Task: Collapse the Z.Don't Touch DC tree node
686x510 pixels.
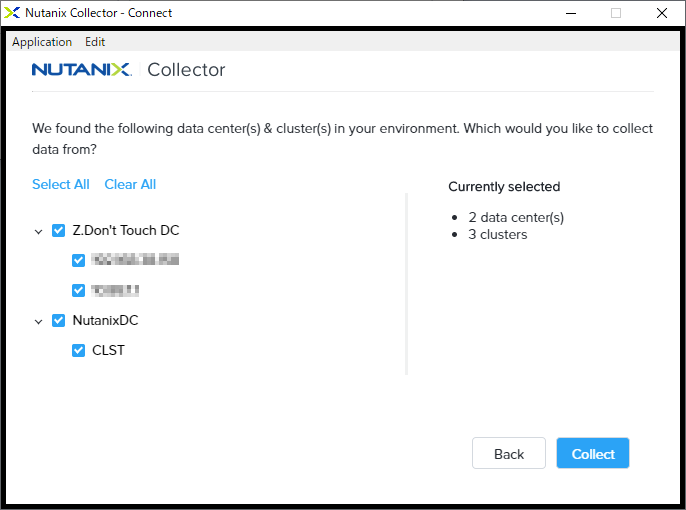Action: [x=38, y=231]
